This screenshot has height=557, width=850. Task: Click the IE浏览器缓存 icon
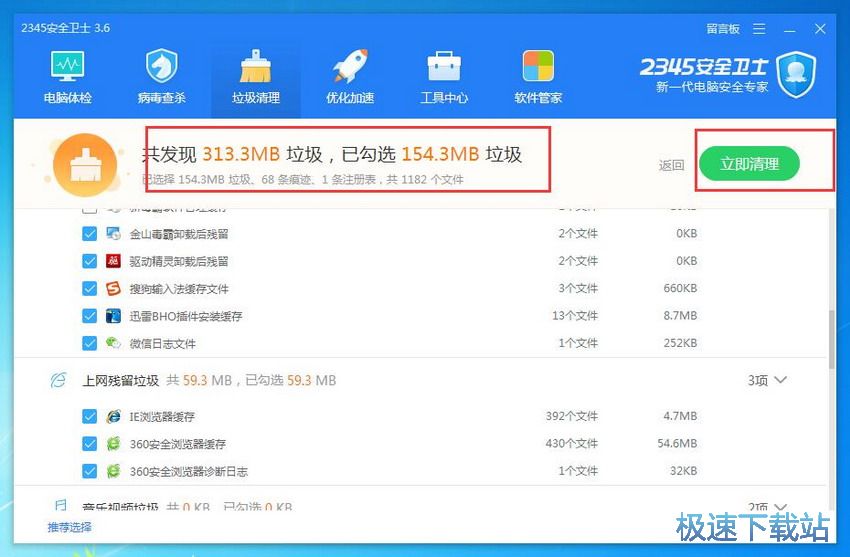[x=113, y=416]
